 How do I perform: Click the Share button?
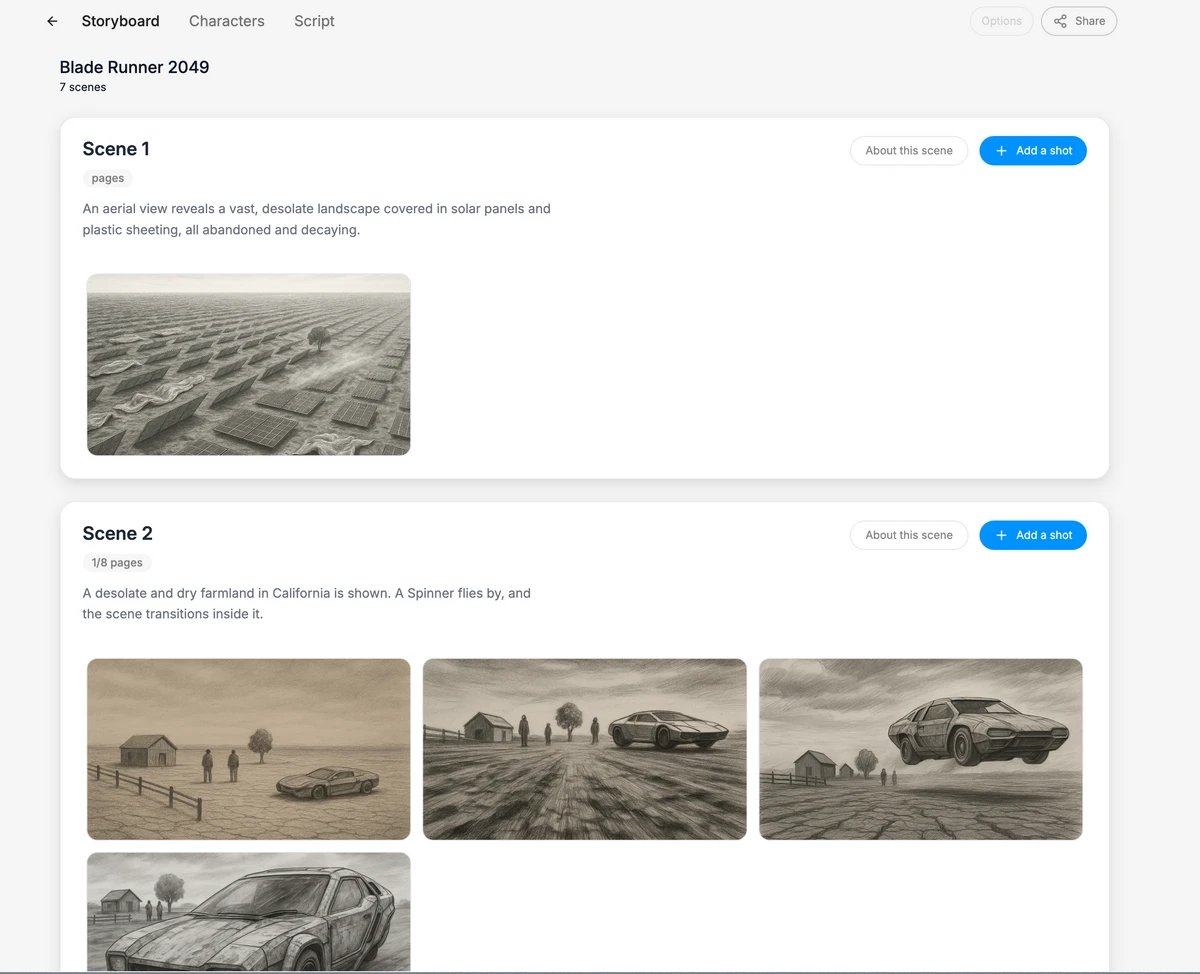(x=1079, y=21)
